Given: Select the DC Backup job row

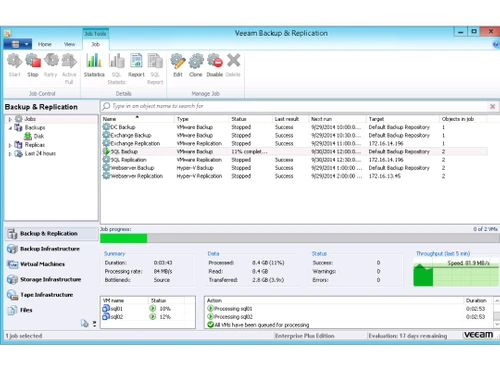Looking at the screenshot, I should point(294,127).
